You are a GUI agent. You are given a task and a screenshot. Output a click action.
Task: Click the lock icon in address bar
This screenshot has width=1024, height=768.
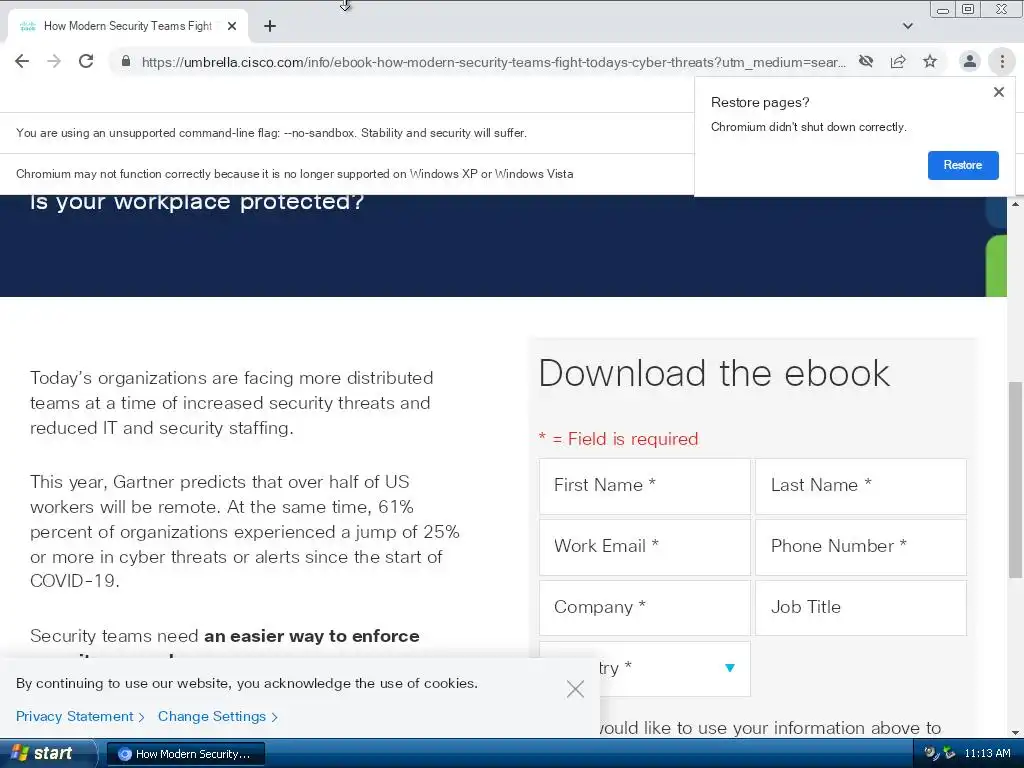[x=126, y=61]
